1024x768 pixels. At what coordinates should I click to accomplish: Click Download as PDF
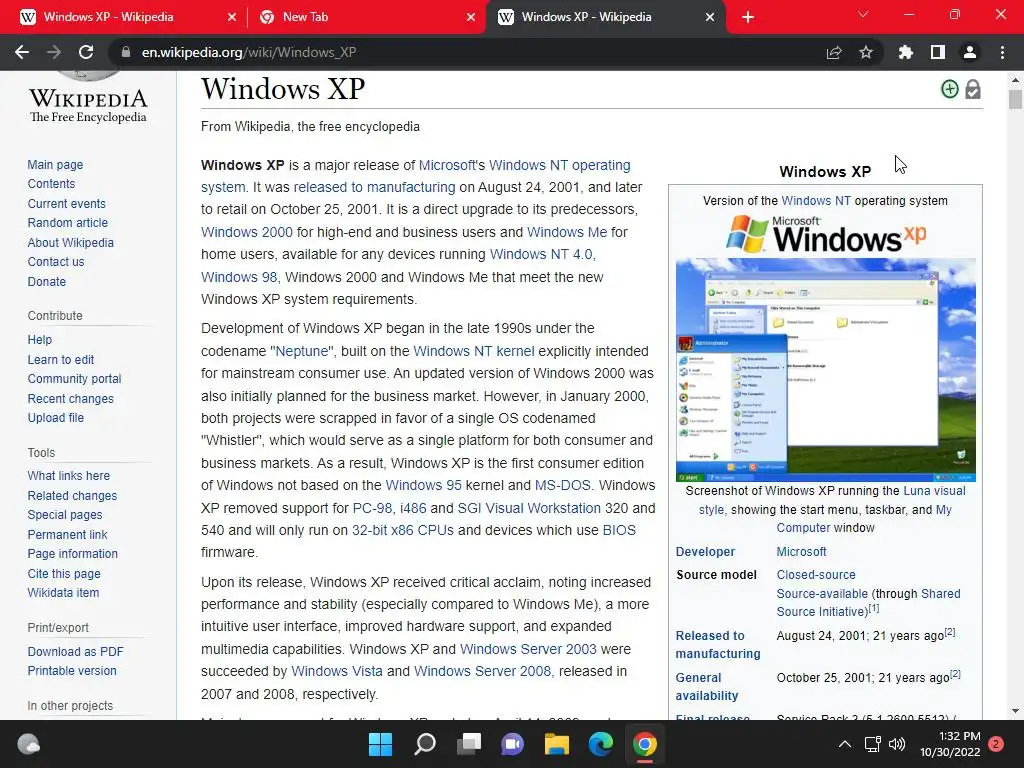75,651
